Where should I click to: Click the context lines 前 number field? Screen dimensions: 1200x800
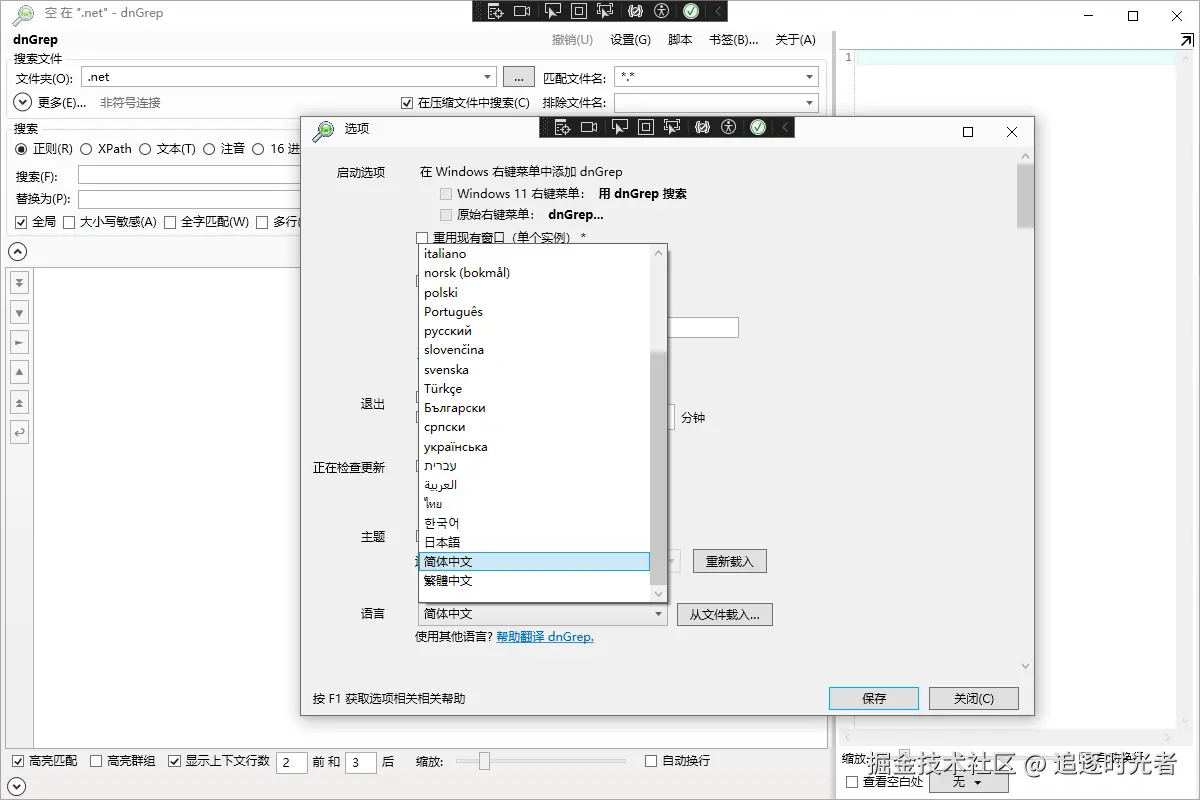pyautogui.click(x=292, y=762)
